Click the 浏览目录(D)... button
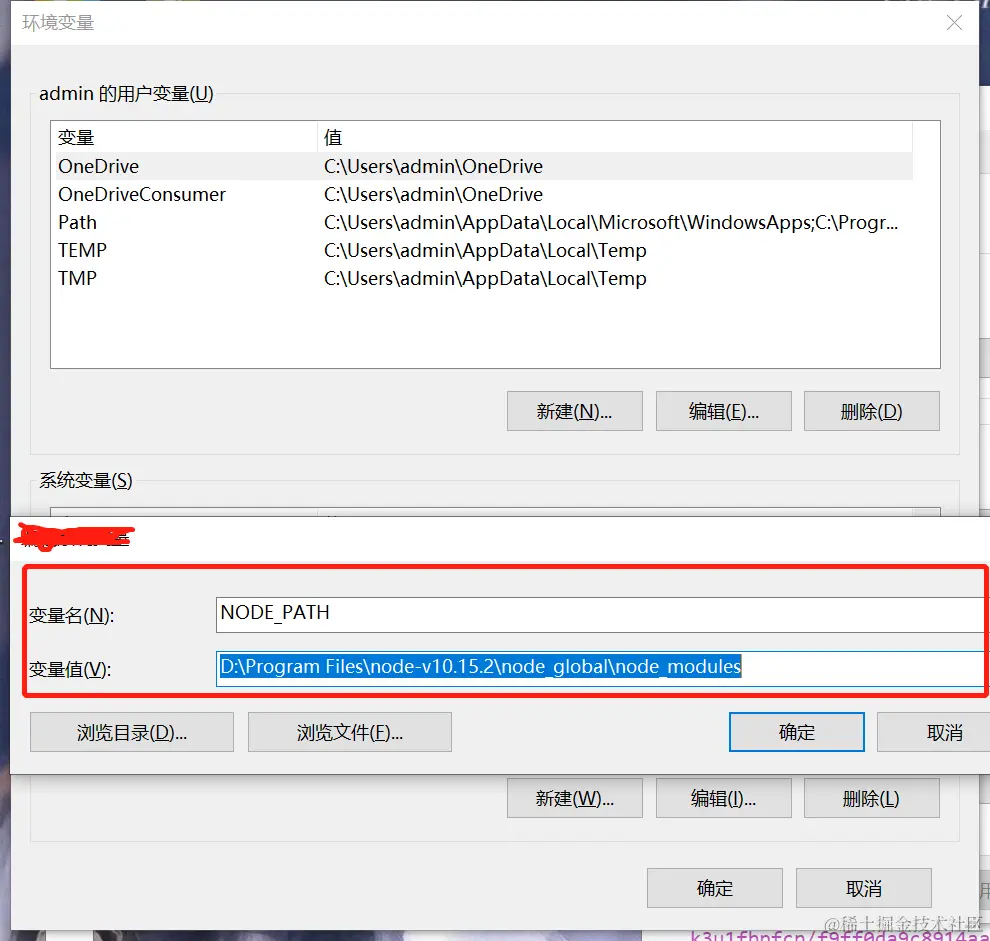This screenshot has width=990, height=941. [x=132, y=733]
